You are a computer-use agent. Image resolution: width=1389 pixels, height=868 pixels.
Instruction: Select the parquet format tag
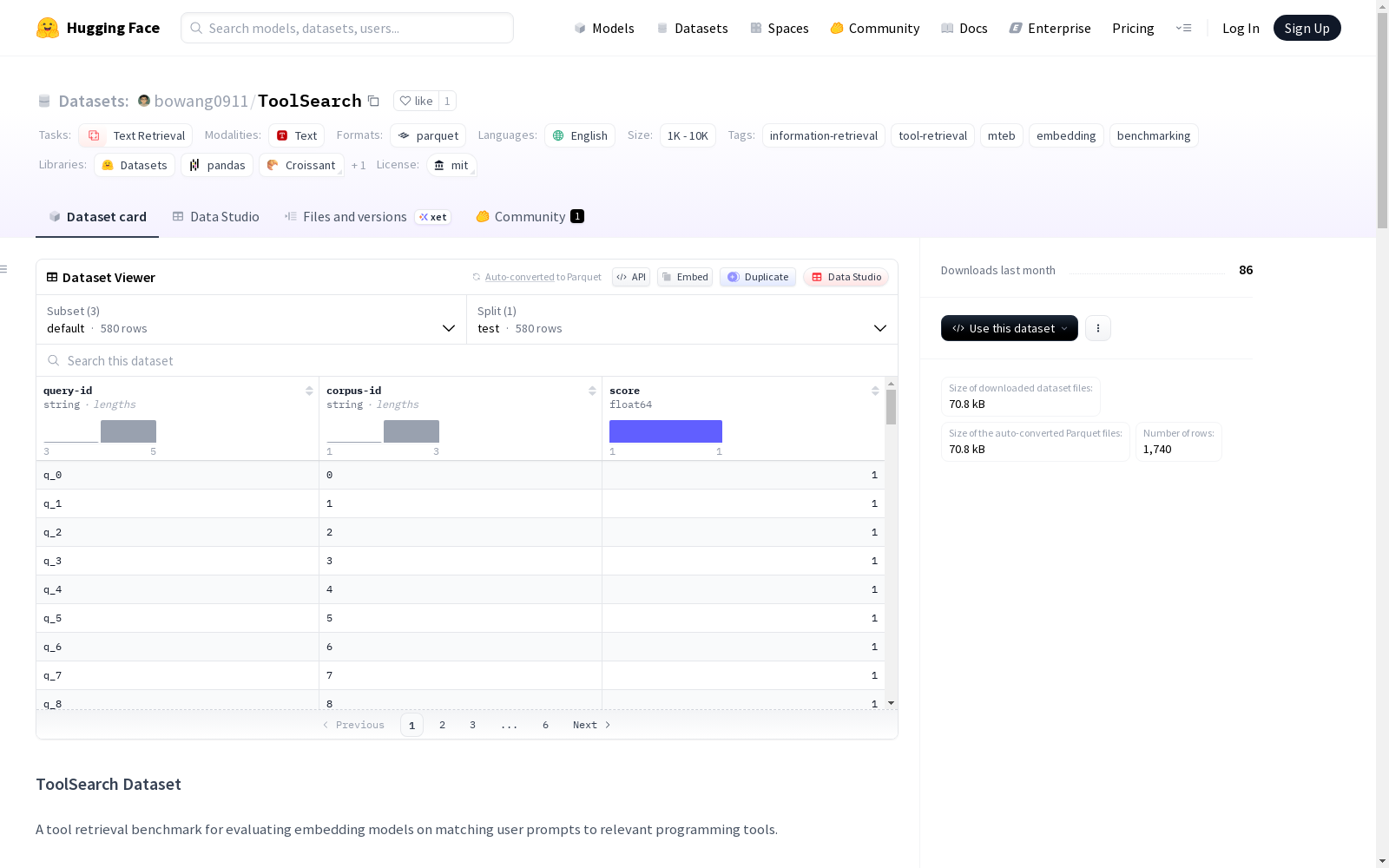coord(428,135)
